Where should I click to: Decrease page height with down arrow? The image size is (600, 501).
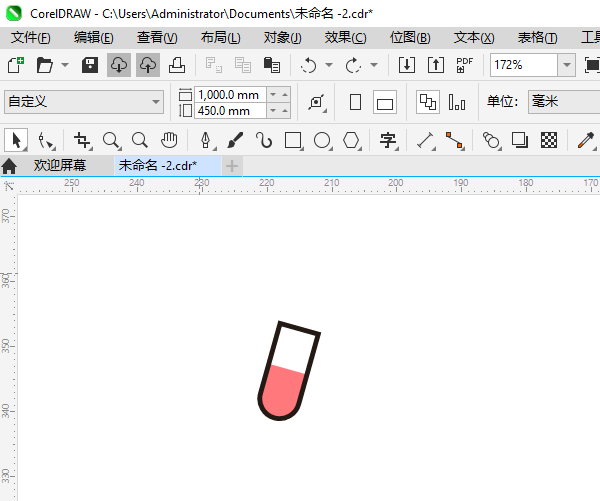pos(273,111)
